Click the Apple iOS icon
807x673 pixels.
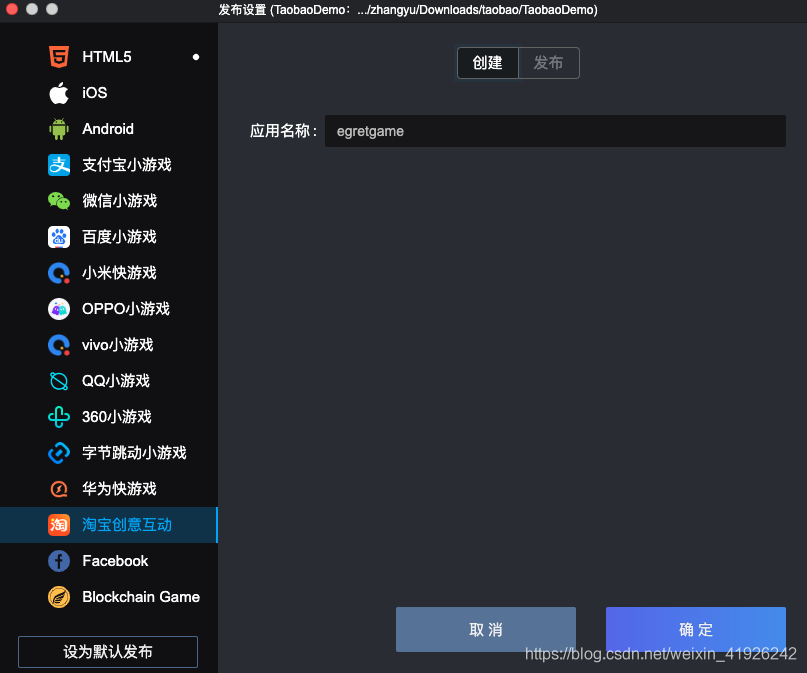tap(59, 93)
